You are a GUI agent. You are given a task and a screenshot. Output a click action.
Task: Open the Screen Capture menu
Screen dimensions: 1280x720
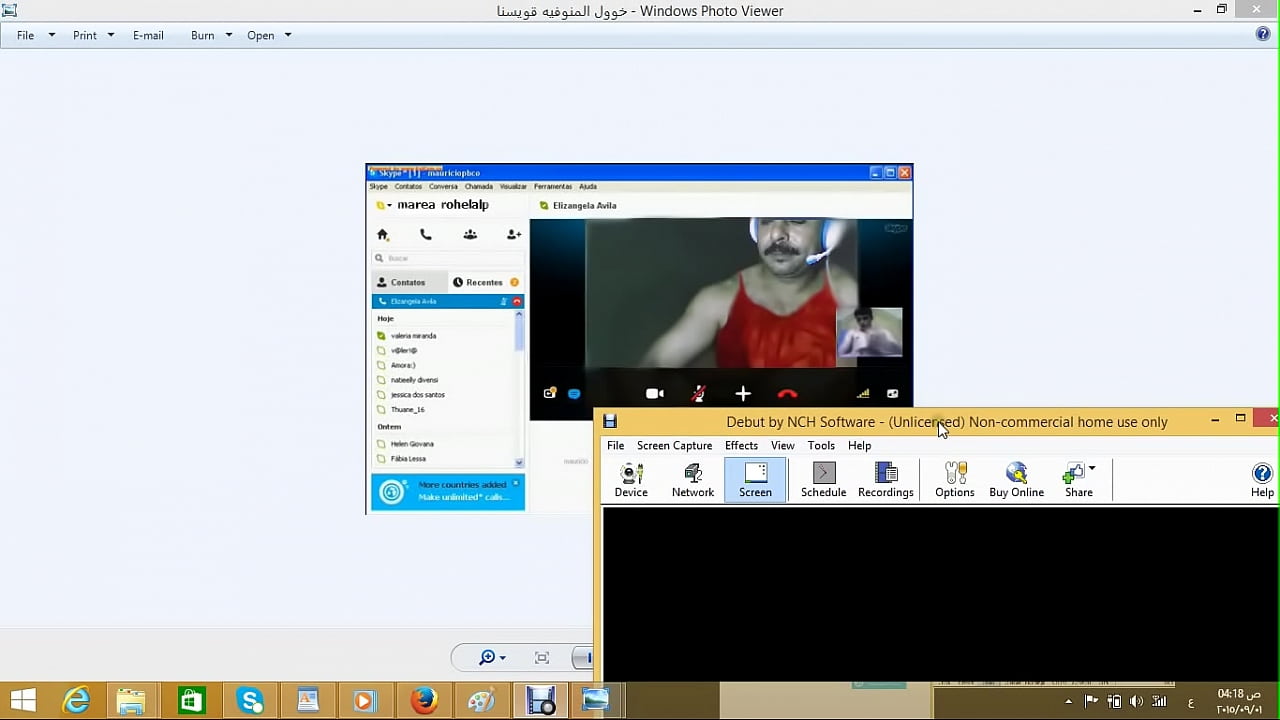pyautogui.click(x=674, y=446)
